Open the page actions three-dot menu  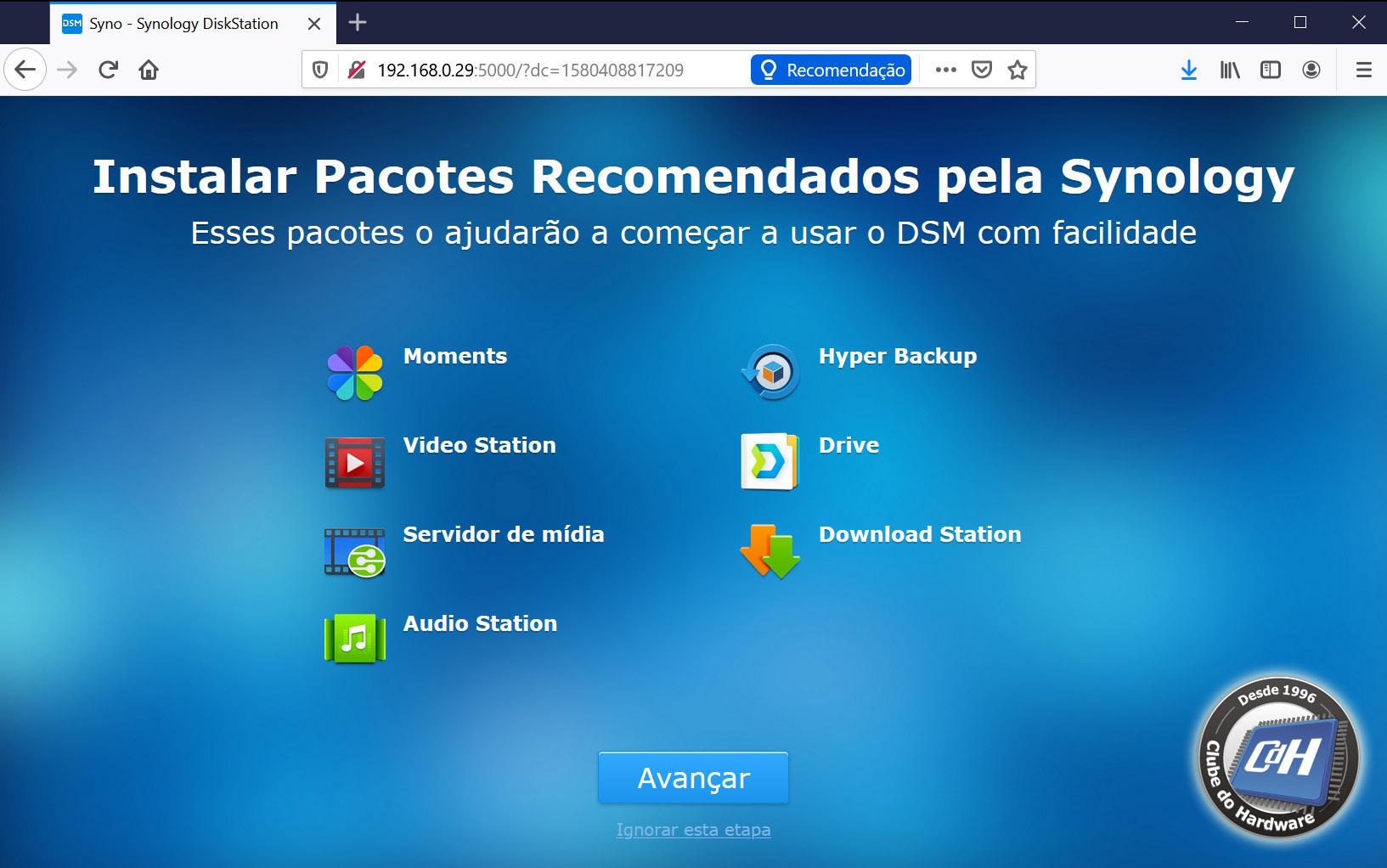(x=945, y=70)
